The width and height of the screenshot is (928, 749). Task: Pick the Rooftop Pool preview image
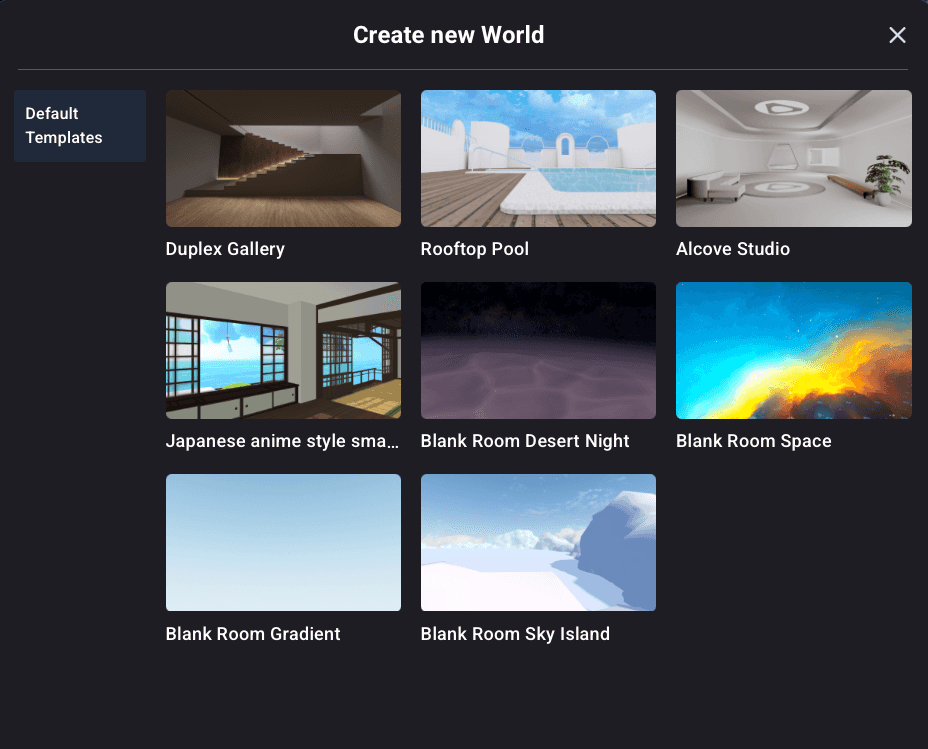(x=538, y=158)
